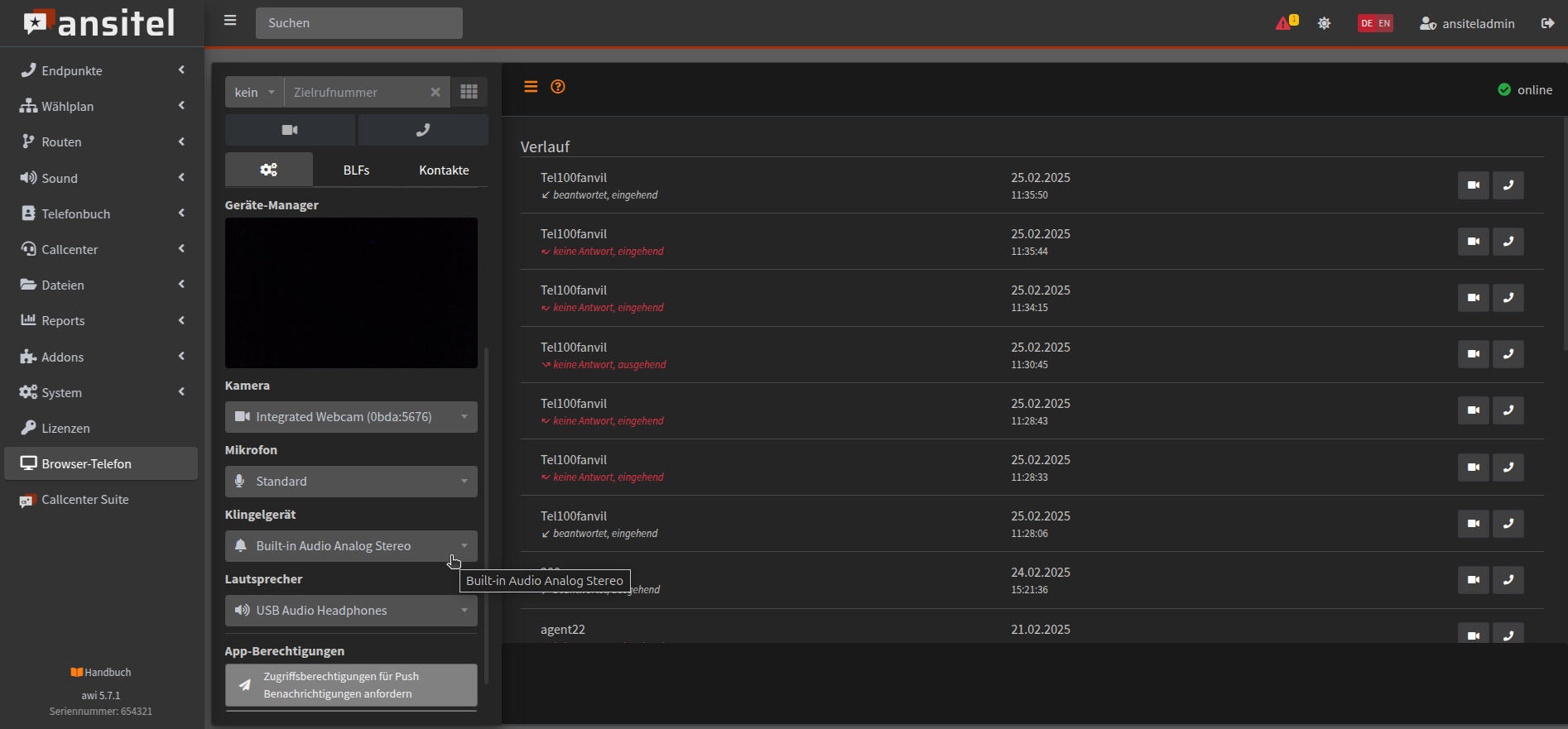Switch to the BLFs tab
This screenshot has width=1568, height=729.
(x=356, y=170)
